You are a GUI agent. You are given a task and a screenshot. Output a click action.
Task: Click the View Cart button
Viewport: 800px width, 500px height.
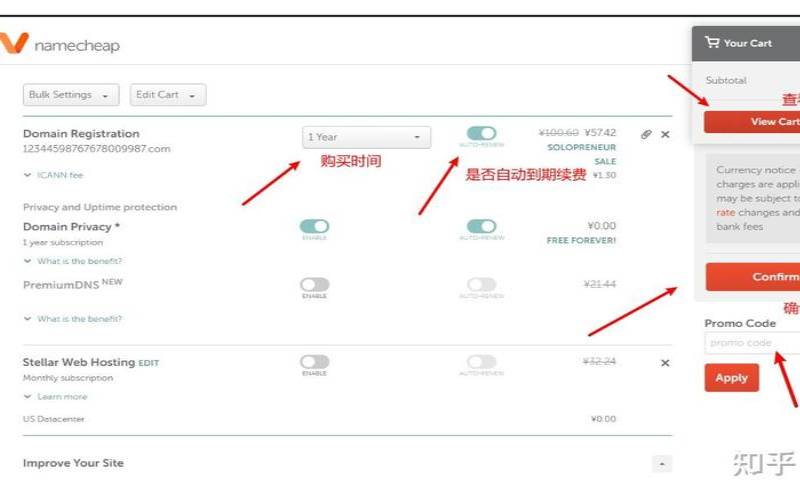(x=752, y=122)
